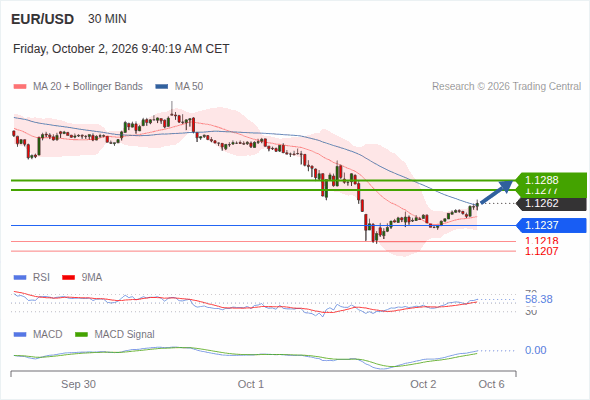Click the green MACD Signal legend swatch
This screenshot has width=590, height=400.
[x=81, y=335]
